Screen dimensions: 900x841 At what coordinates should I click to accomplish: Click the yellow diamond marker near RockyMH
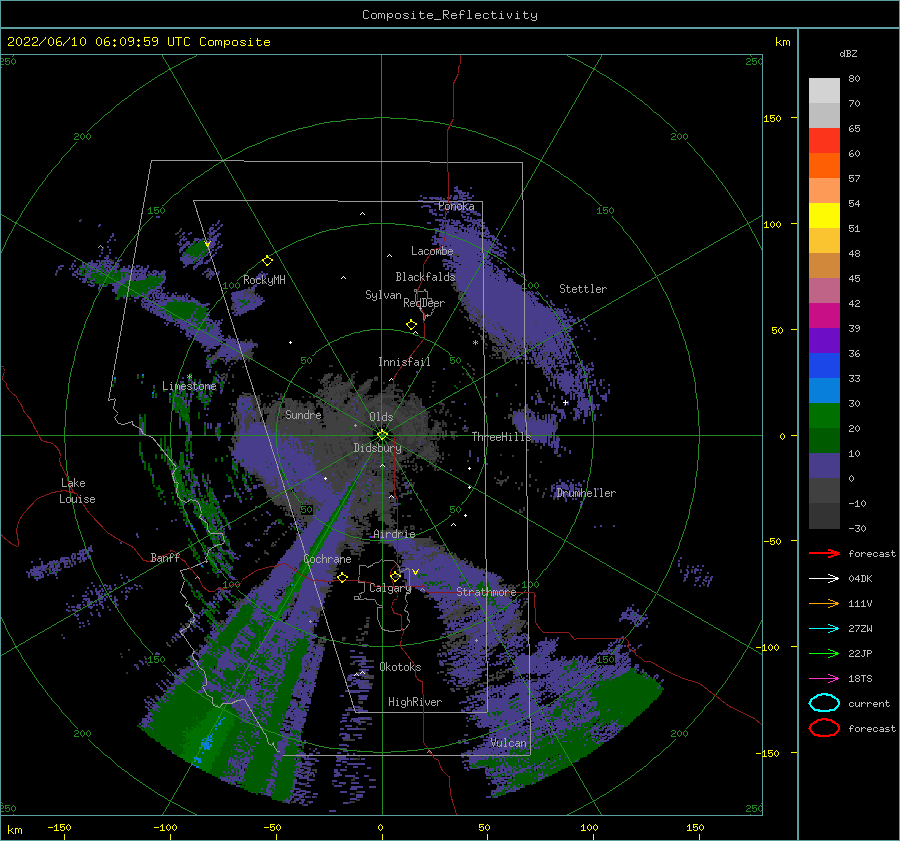click(x=267, y=261)
